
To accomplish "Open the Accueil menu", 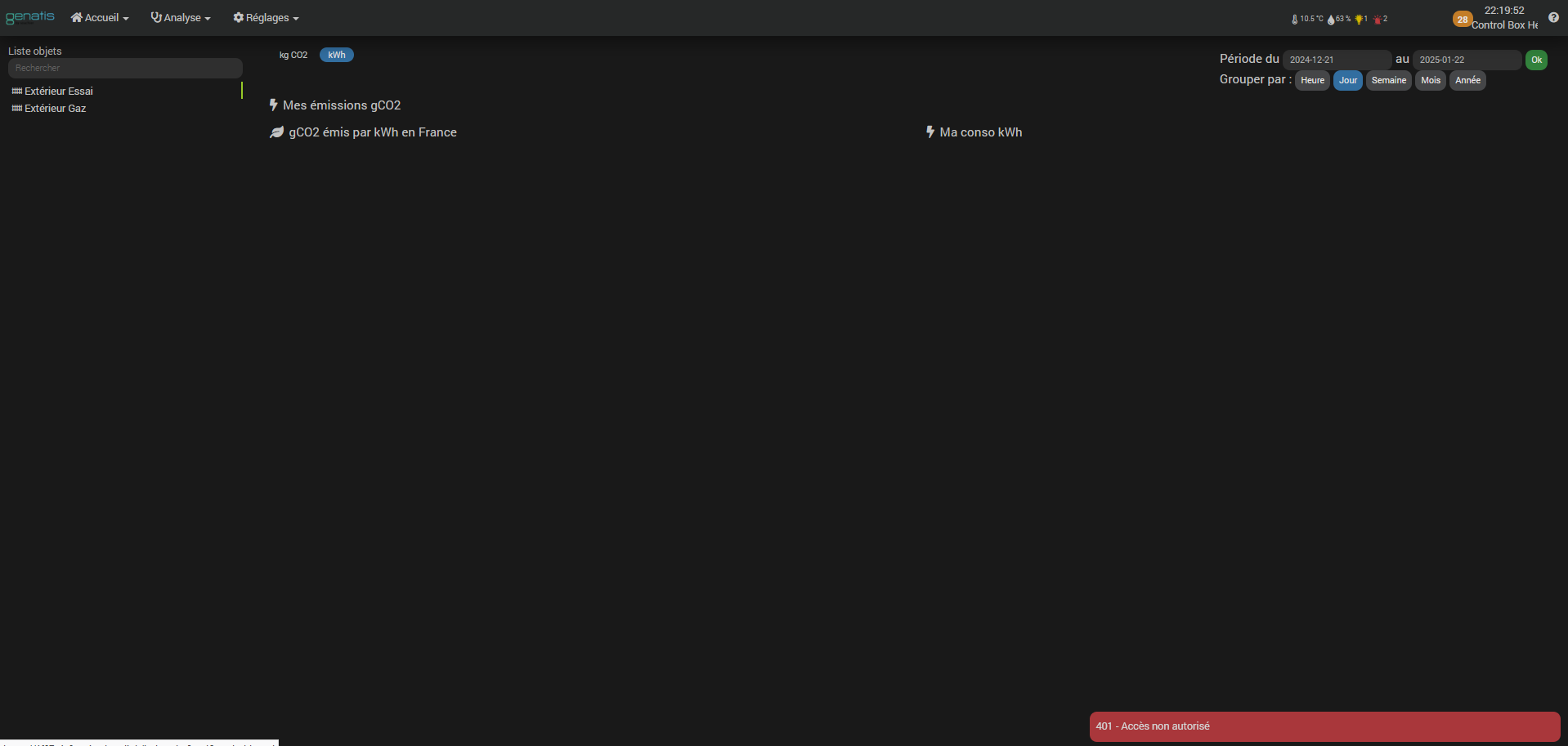I will 100,18.
